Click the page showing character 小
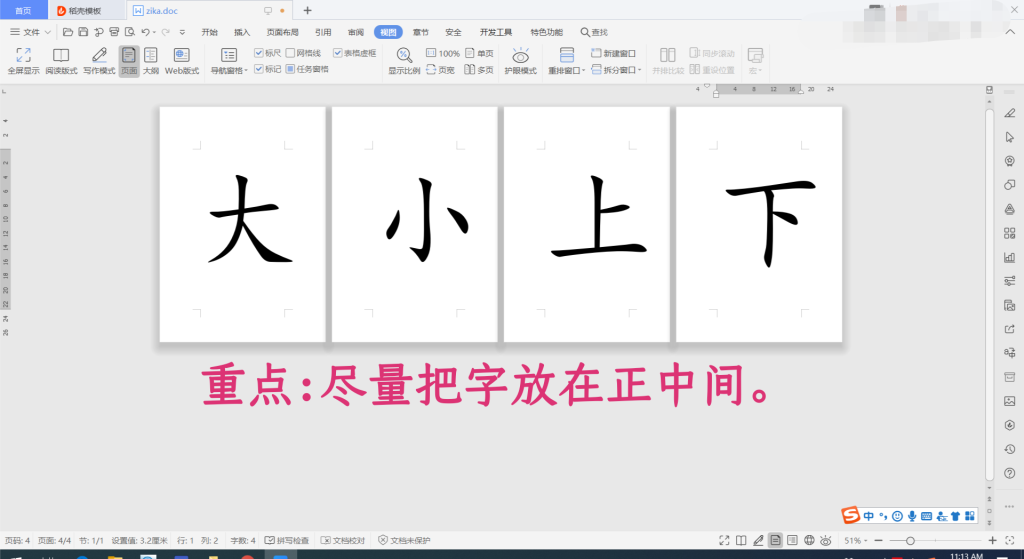Screen dimensions: 1024x559 [x=414, y=224]
